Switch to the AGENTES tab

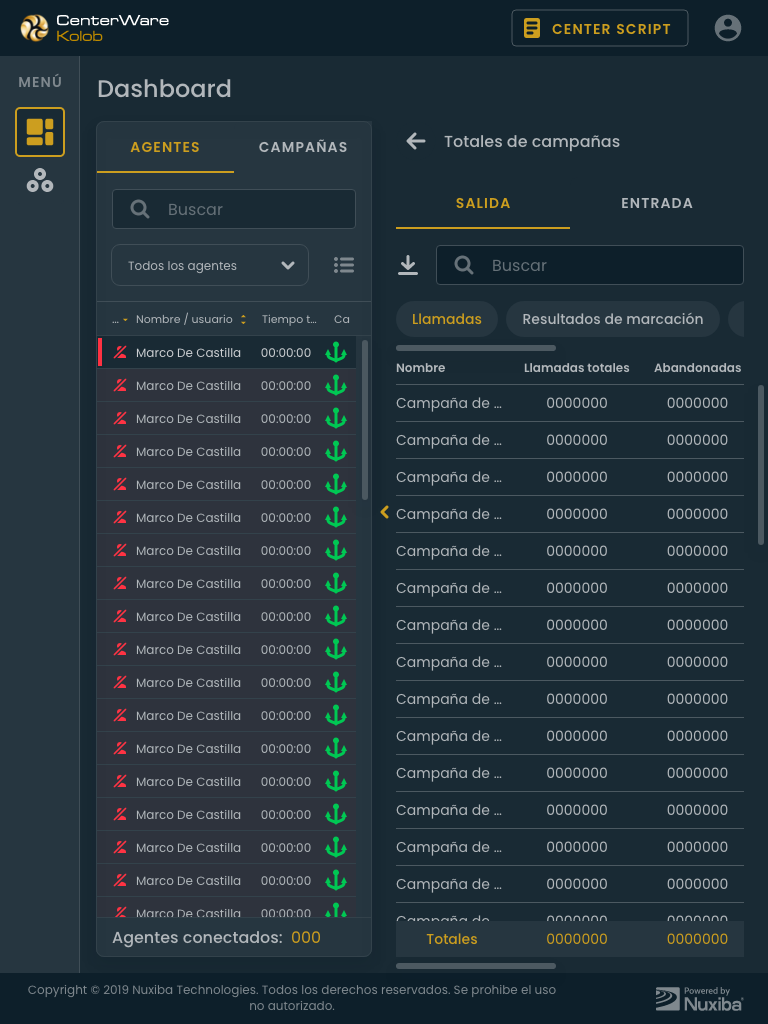click(x=165, y=147)
